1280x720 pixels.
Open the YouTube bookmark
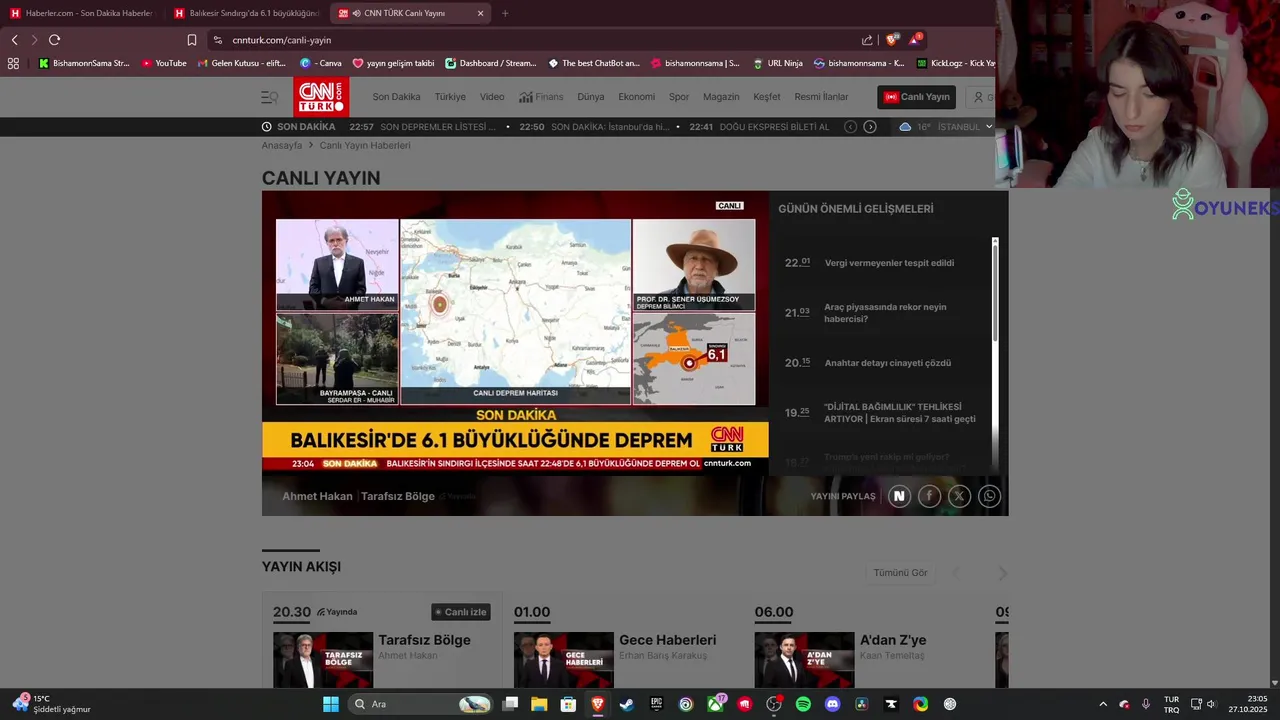tap(164, 63)
